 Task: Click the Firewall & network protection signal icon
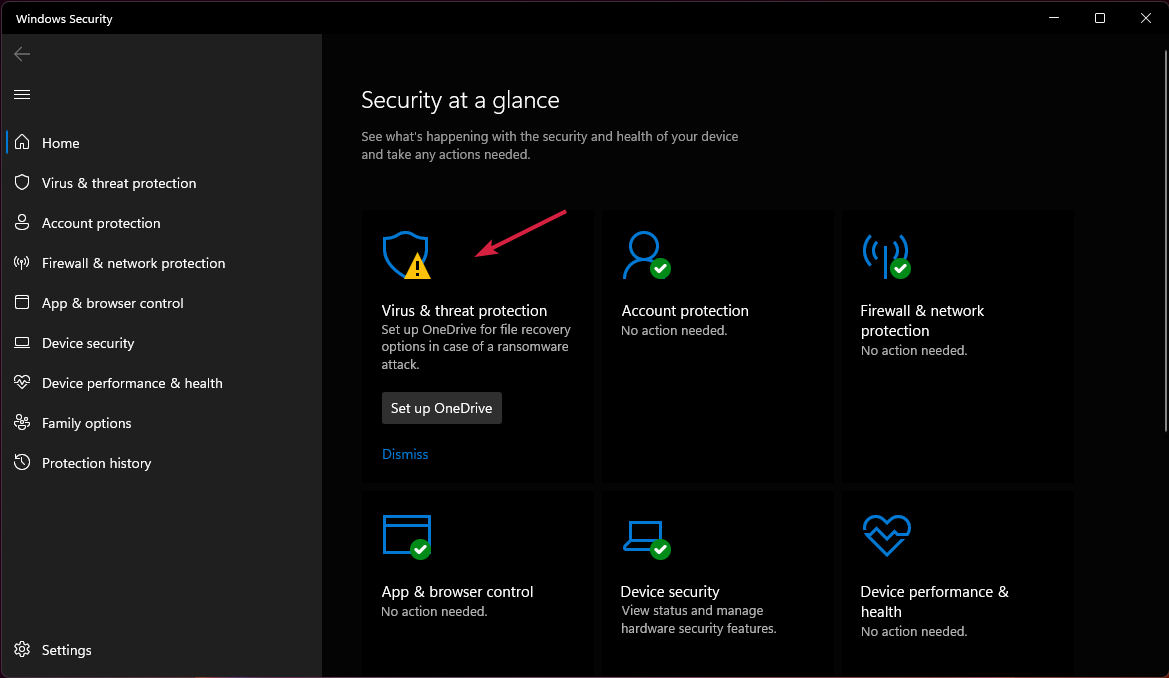pyautogui.click(x=886, y=256)
